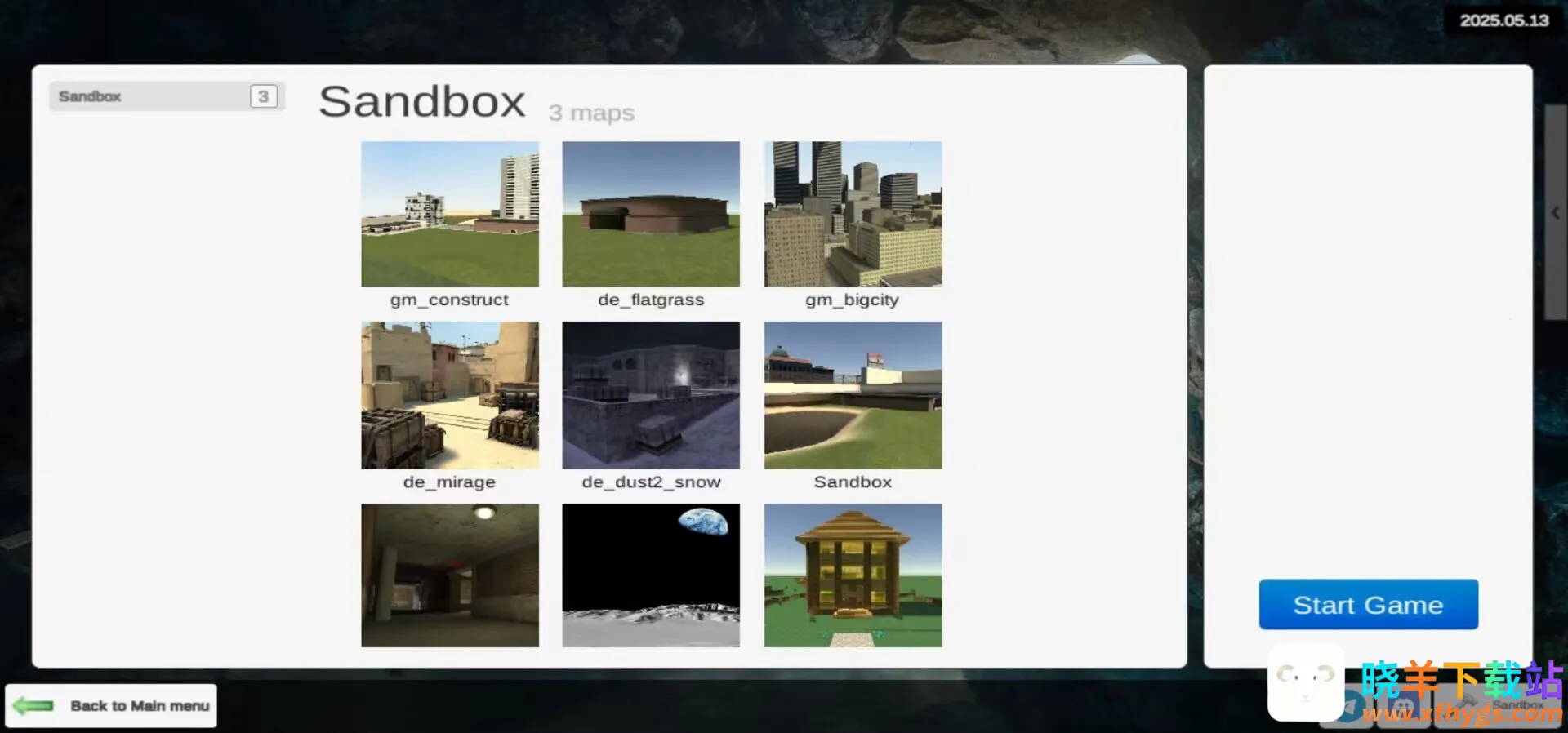The width and height of the screenshot is (1568, 733).
Task: Select the dark tunnel map thumbnail
Action: [x=450, y=575]
